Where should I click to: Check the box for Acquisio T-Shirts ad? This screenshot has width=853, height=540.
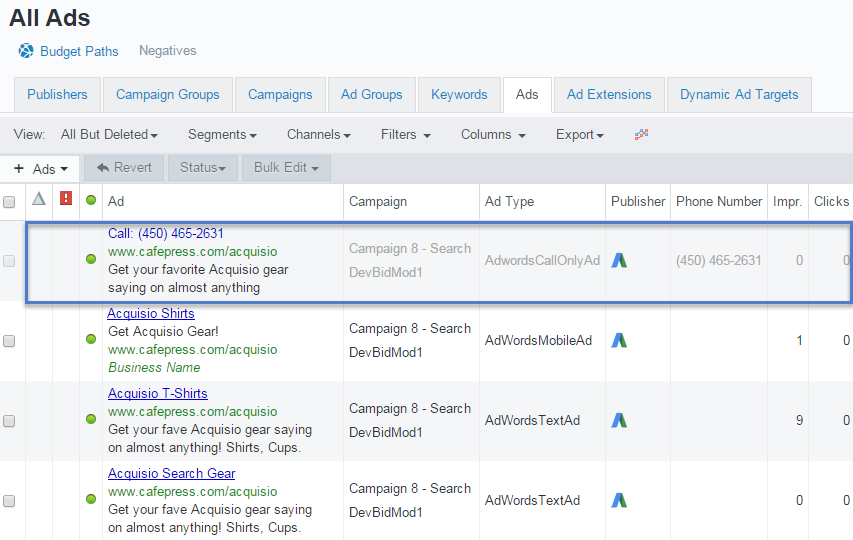(x=9, y=421)
